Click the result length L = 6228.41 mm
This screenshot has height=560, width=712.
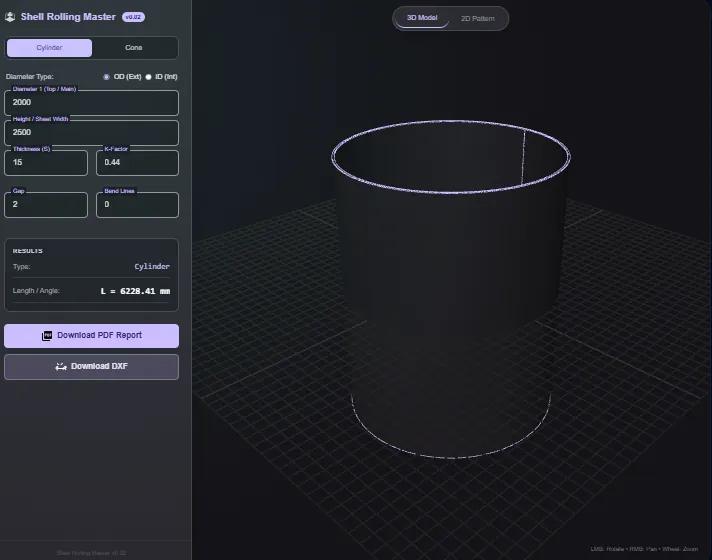tap(135, 291)
